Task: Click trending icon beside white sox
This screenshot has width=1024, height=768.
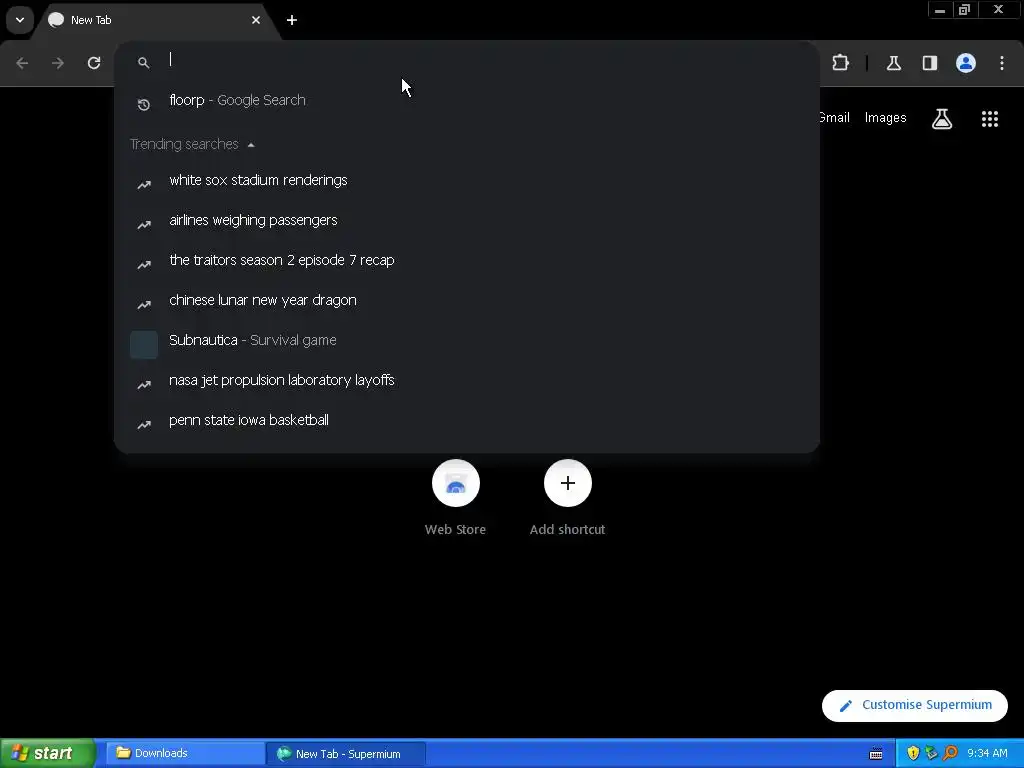Action: (144, 185)
